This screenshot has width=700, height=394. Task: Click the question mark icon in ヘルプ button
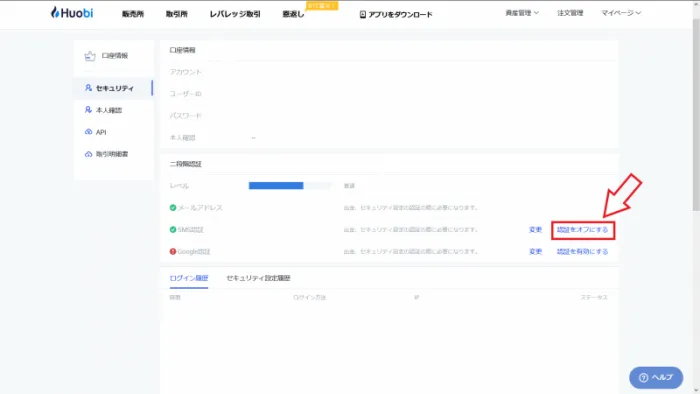click(x=643, y=378)
